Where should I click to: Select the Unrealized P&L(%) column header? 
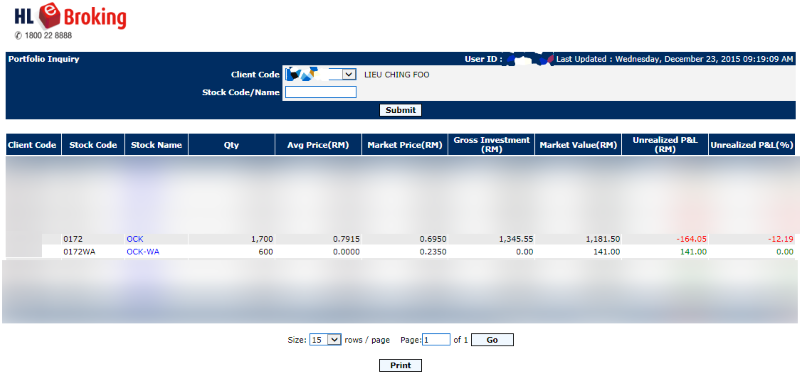coord(752,145)
